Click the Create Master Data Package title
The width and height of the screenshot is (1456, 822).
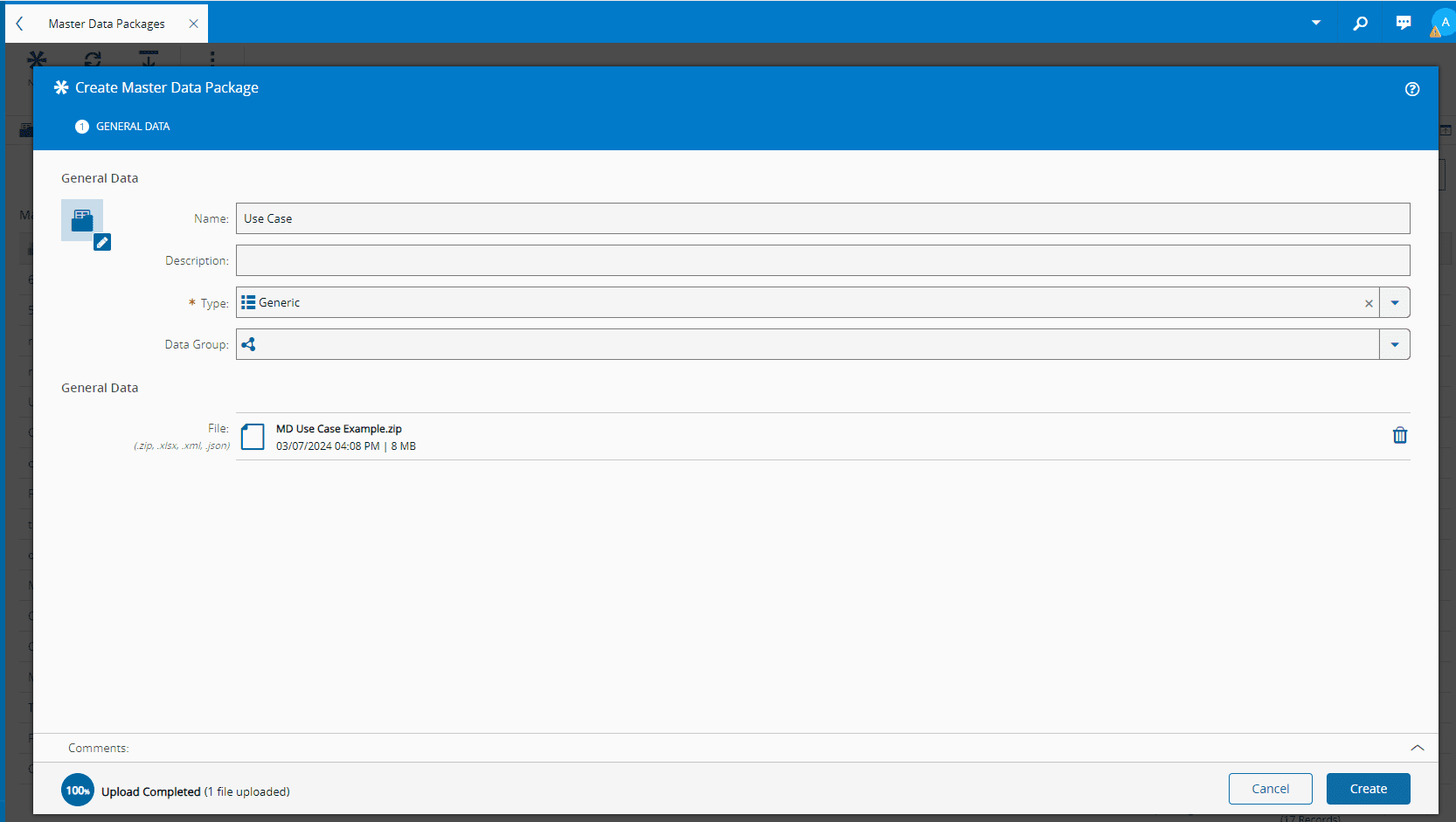point(167,87)
